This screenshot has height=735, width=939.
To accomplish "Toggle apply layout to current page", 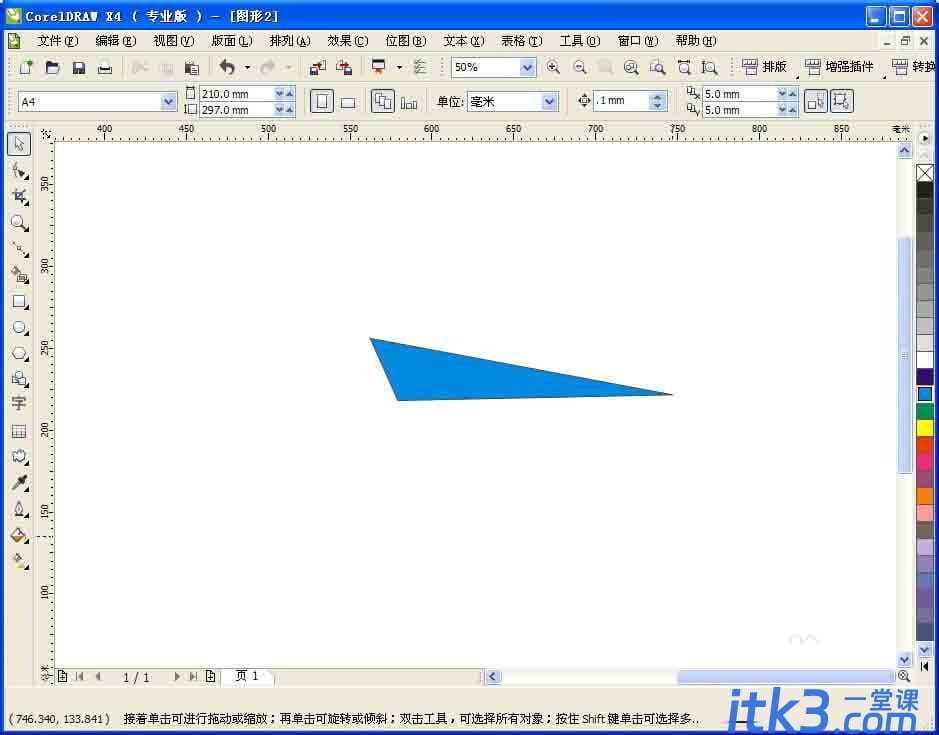I will coord(409,102).
